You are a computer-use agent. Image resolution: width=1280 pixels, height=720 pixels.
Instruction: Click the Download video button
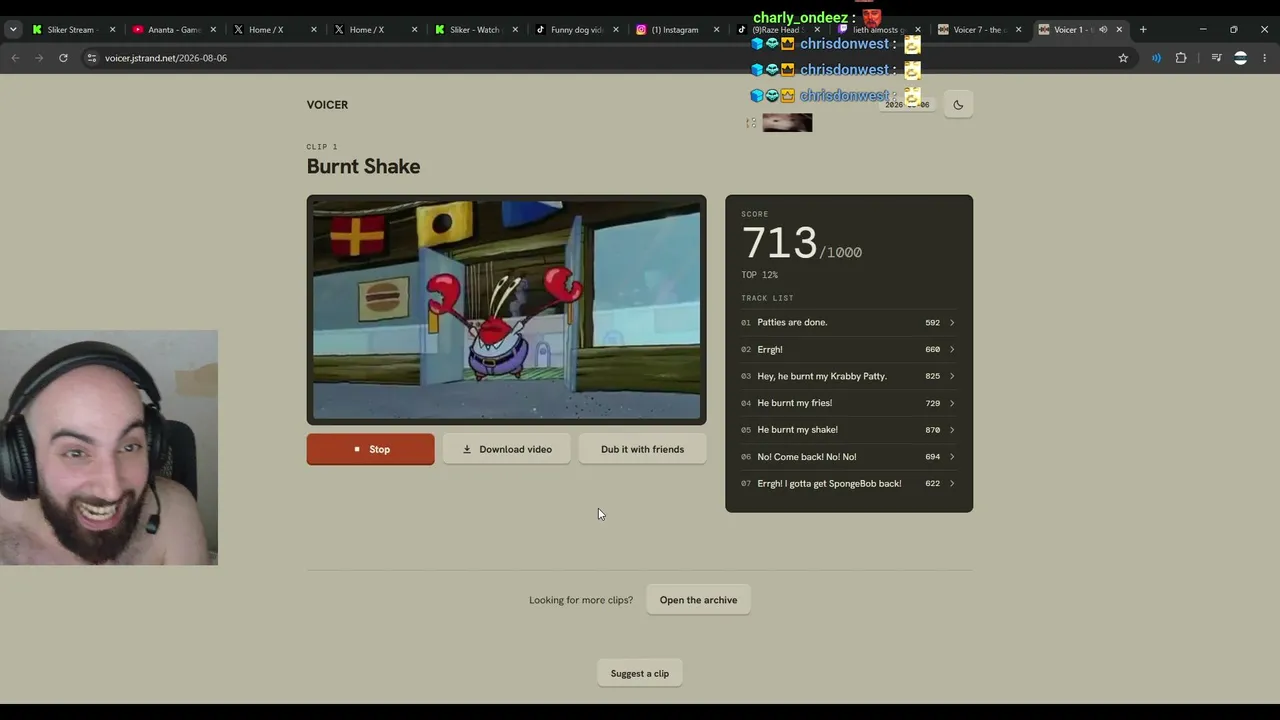[x=507, y=449]
